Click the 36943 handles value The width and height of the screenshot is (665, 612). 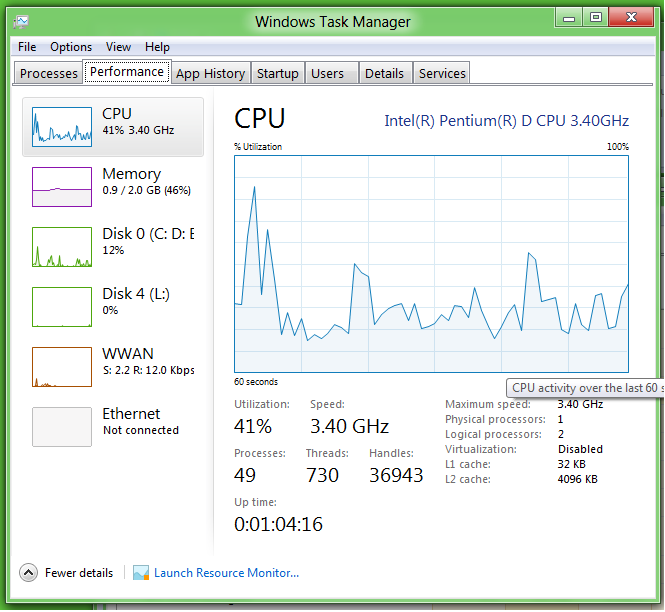click(x=396, y=475)
